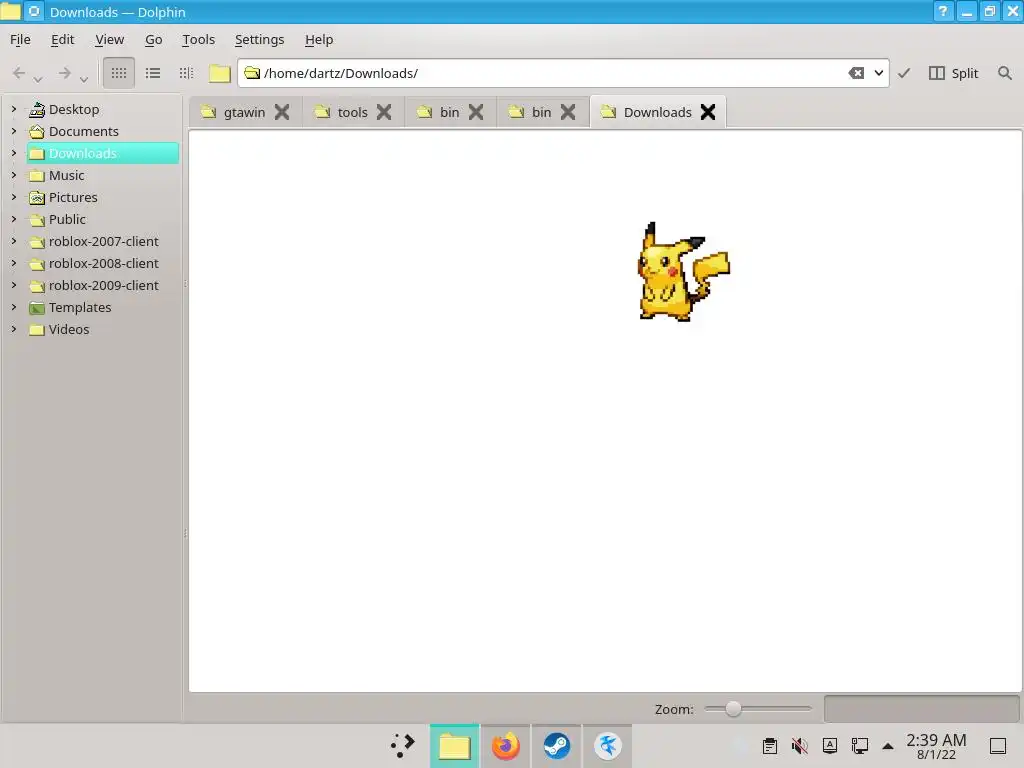This screenshot has height=768, width=1024.
Task: Expand the roblox-2007-client tree node
Action: 14,241
